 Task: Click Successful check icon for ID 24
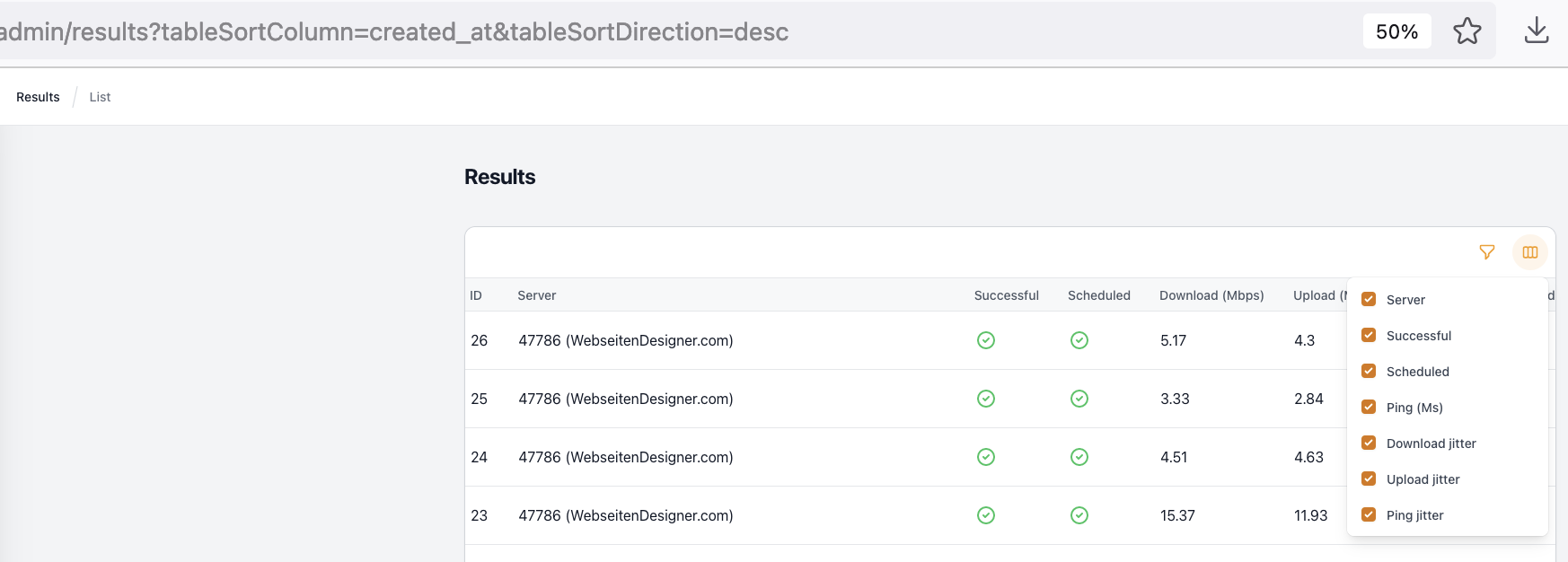point(986,457)
